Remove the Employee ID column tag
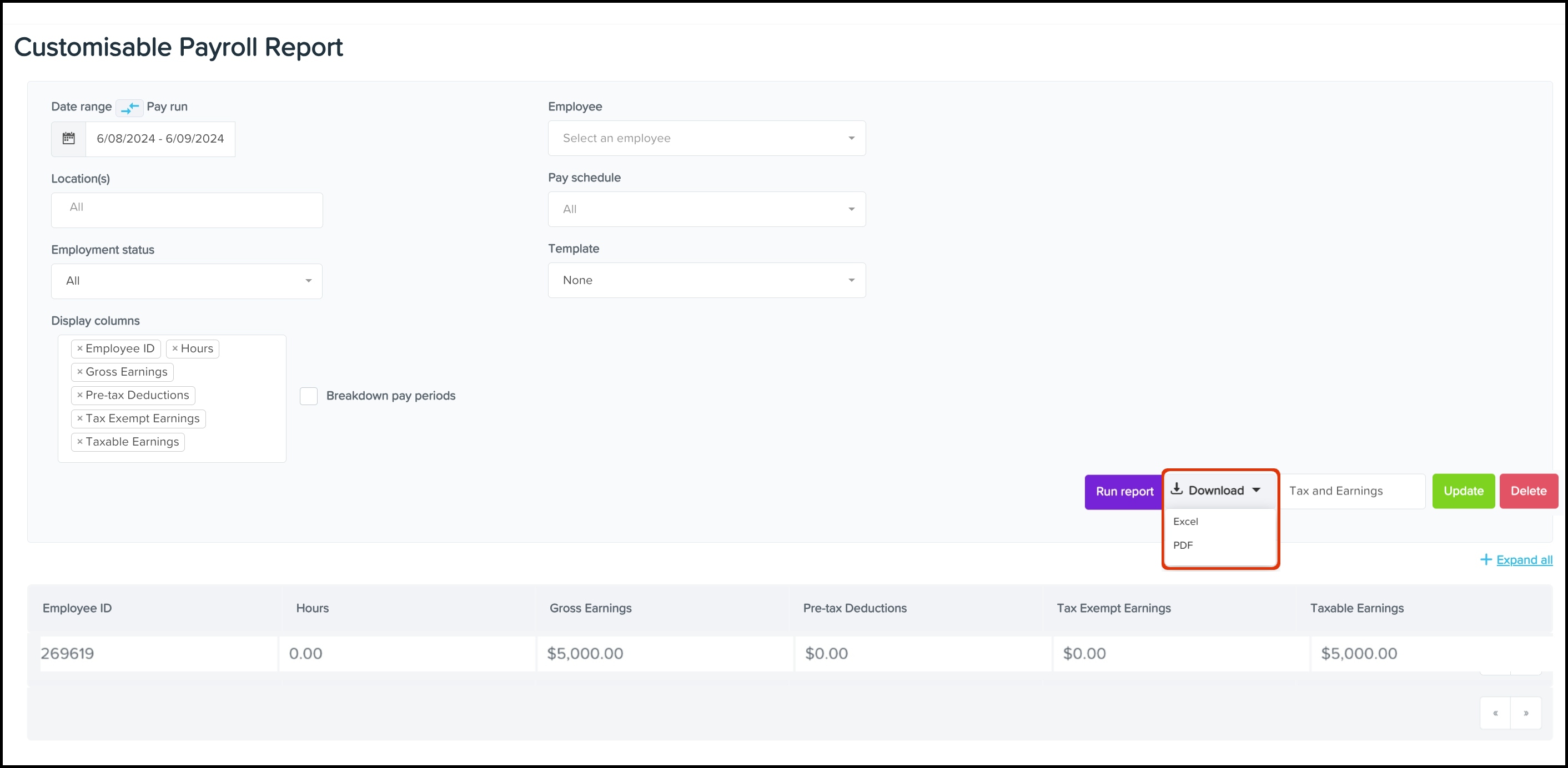 coord(80,348)
